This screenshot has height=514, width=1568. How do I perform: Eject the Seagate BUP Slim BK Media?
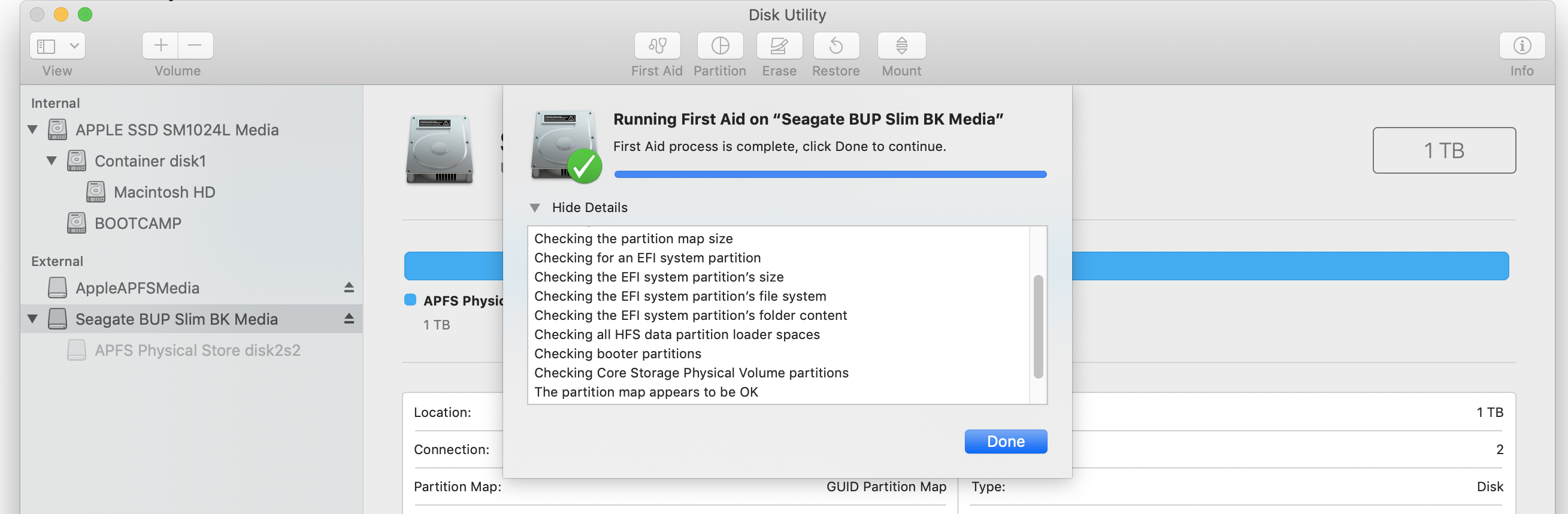point(349,319)
